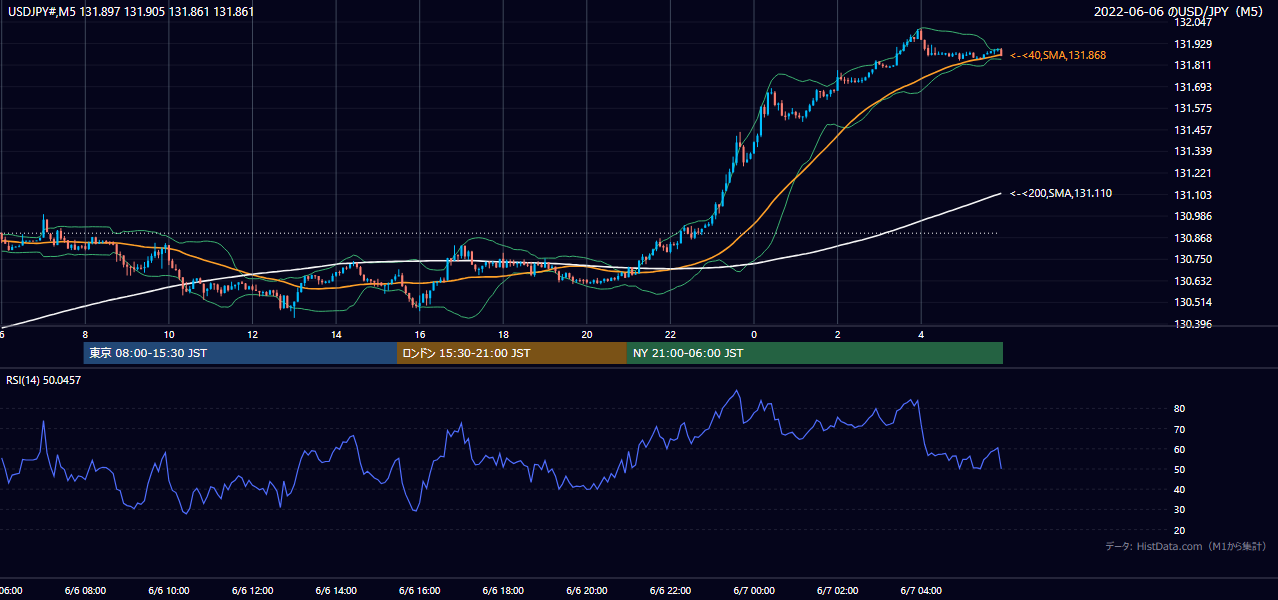Select the NY 21:00-06:00 JST session bar
Image resolution: width=1278 pixels, height=600 pixels.
815,353
